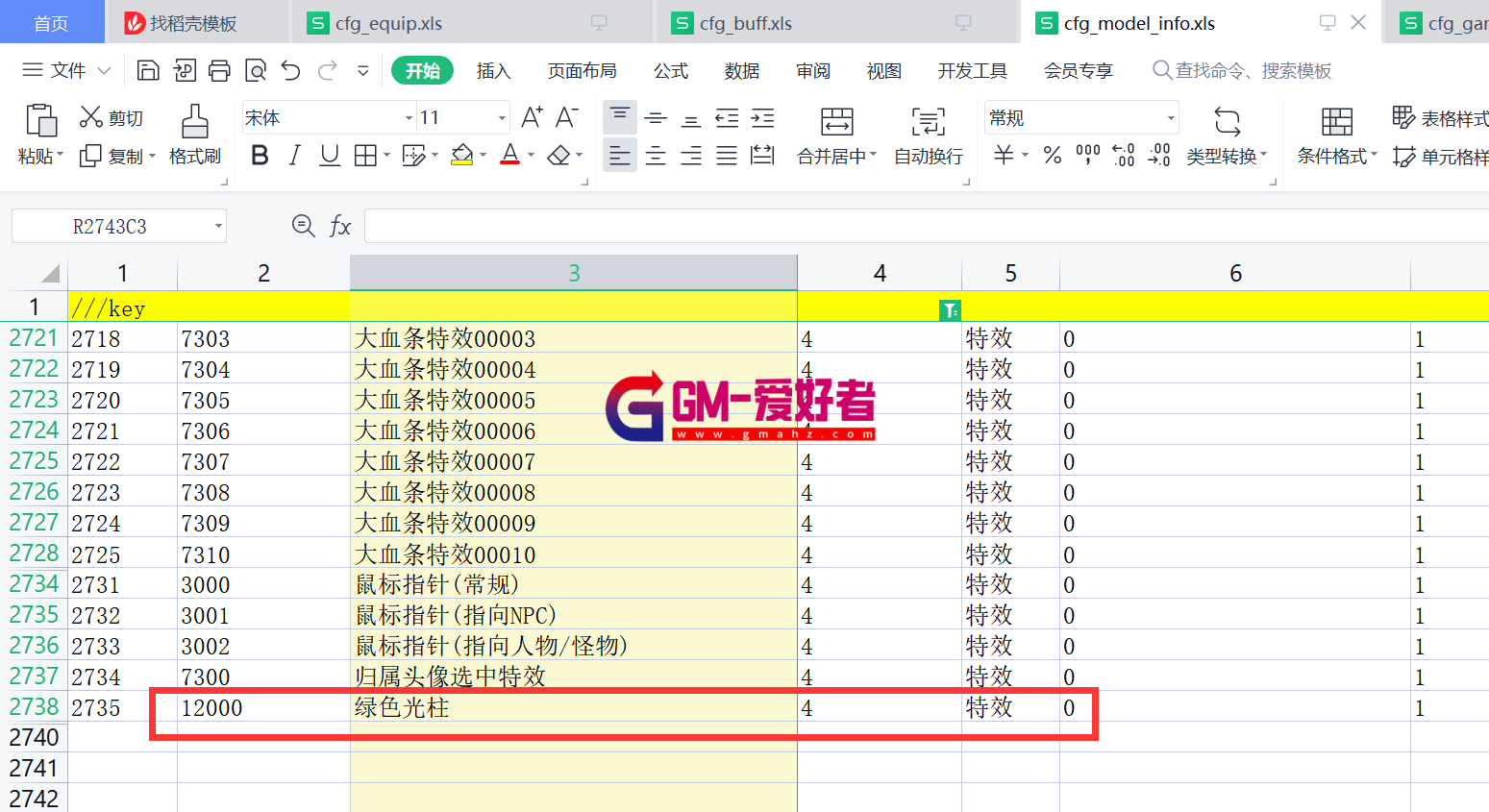Click the Print icon in quick toolbar

coord(220,70)
